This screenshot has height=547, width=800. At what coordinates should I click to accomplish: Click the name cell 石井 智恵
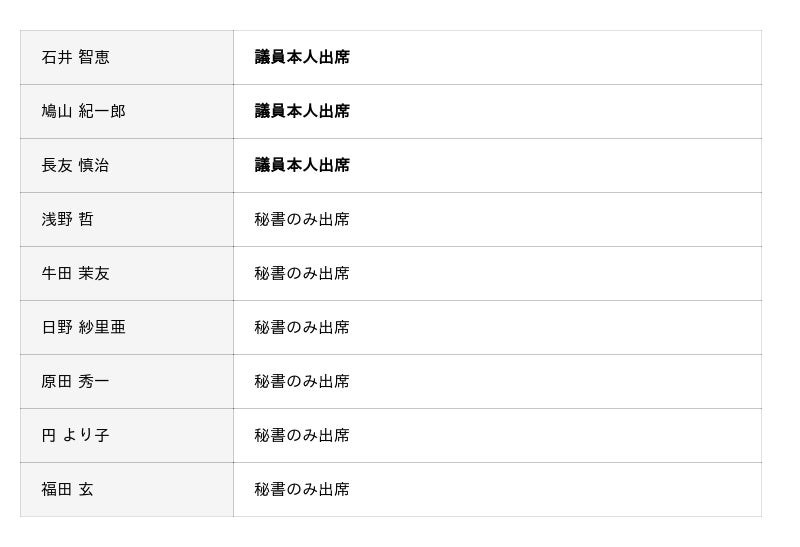click(76, 58)
